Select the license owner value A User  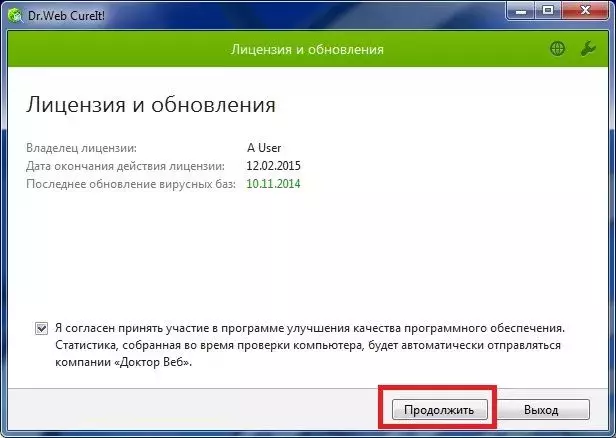tap(264, 148)
